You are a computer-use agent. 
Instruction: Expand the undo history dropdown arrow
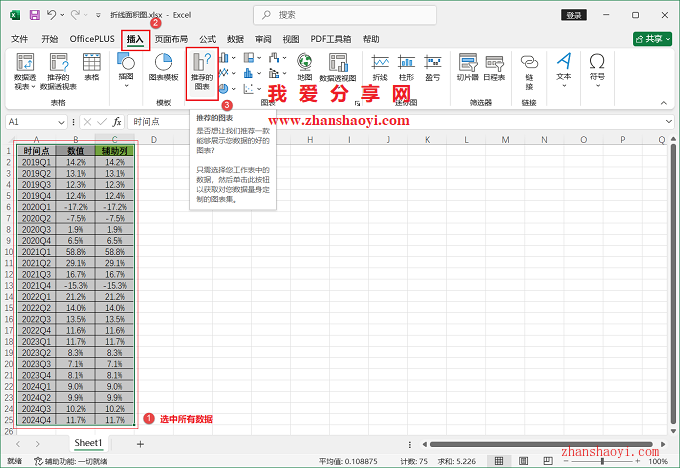(62, 15)
